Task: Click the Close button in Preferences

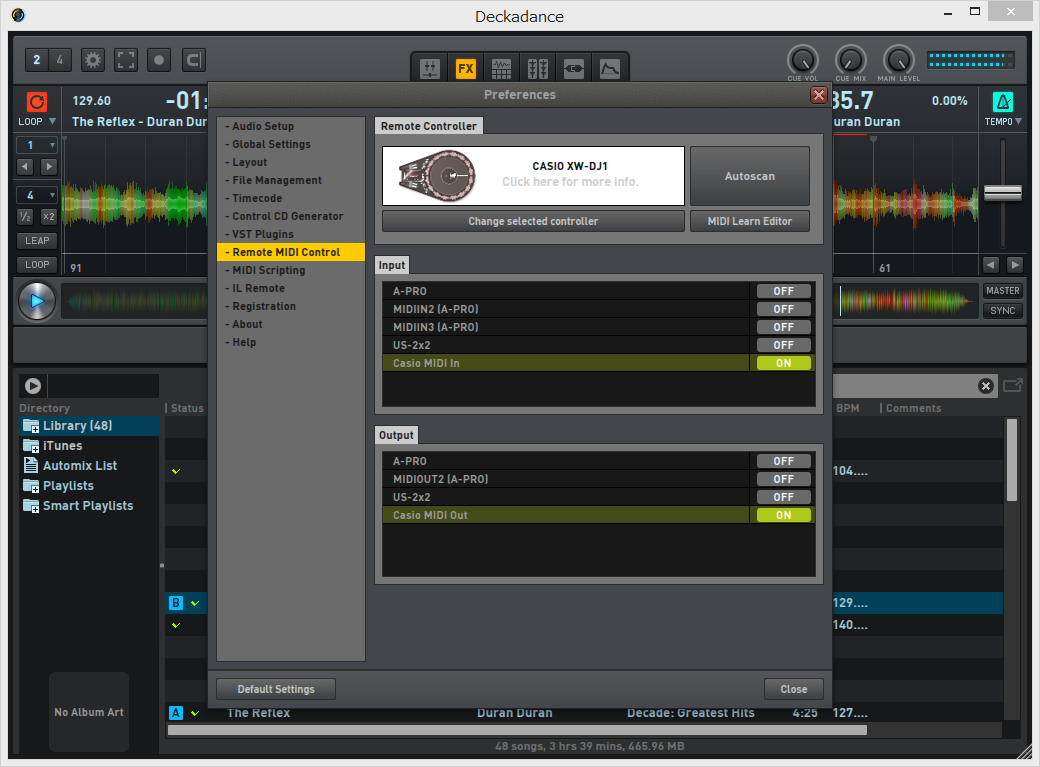Action: tap(793, 689)
